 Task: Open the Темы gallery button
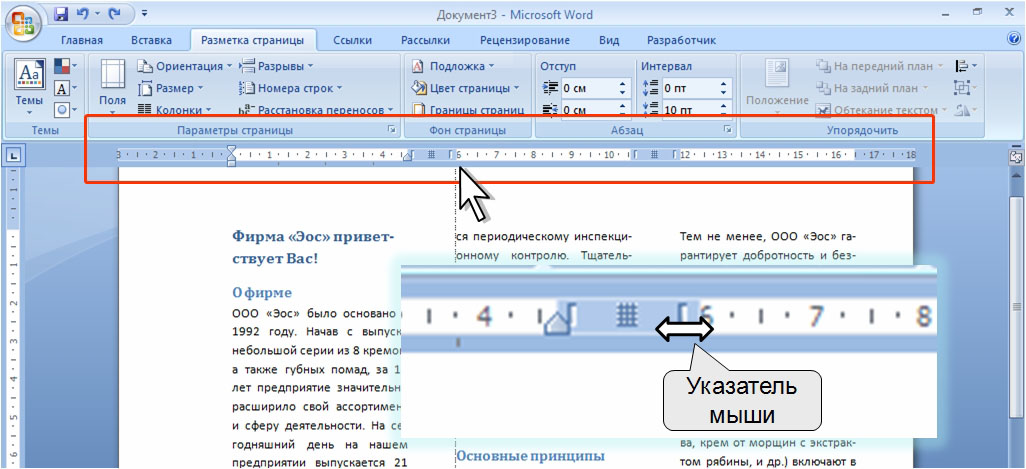point(29,87)
